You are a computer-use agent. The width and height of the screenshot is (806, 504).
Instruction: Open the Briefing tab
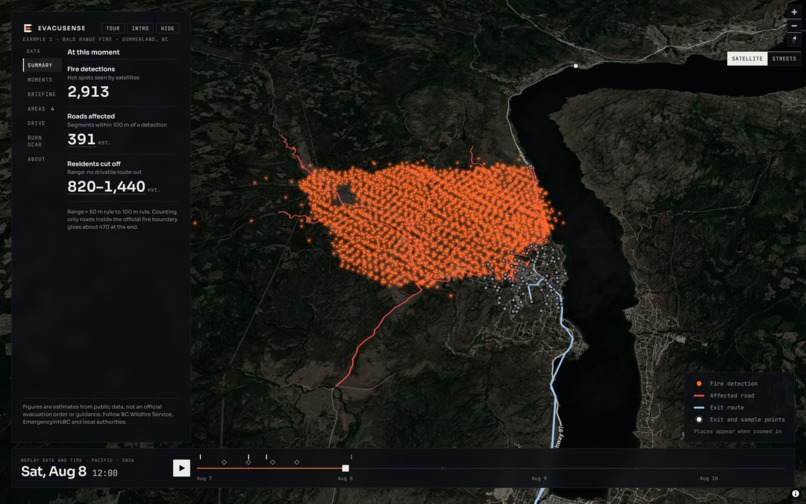pos(42,94)
